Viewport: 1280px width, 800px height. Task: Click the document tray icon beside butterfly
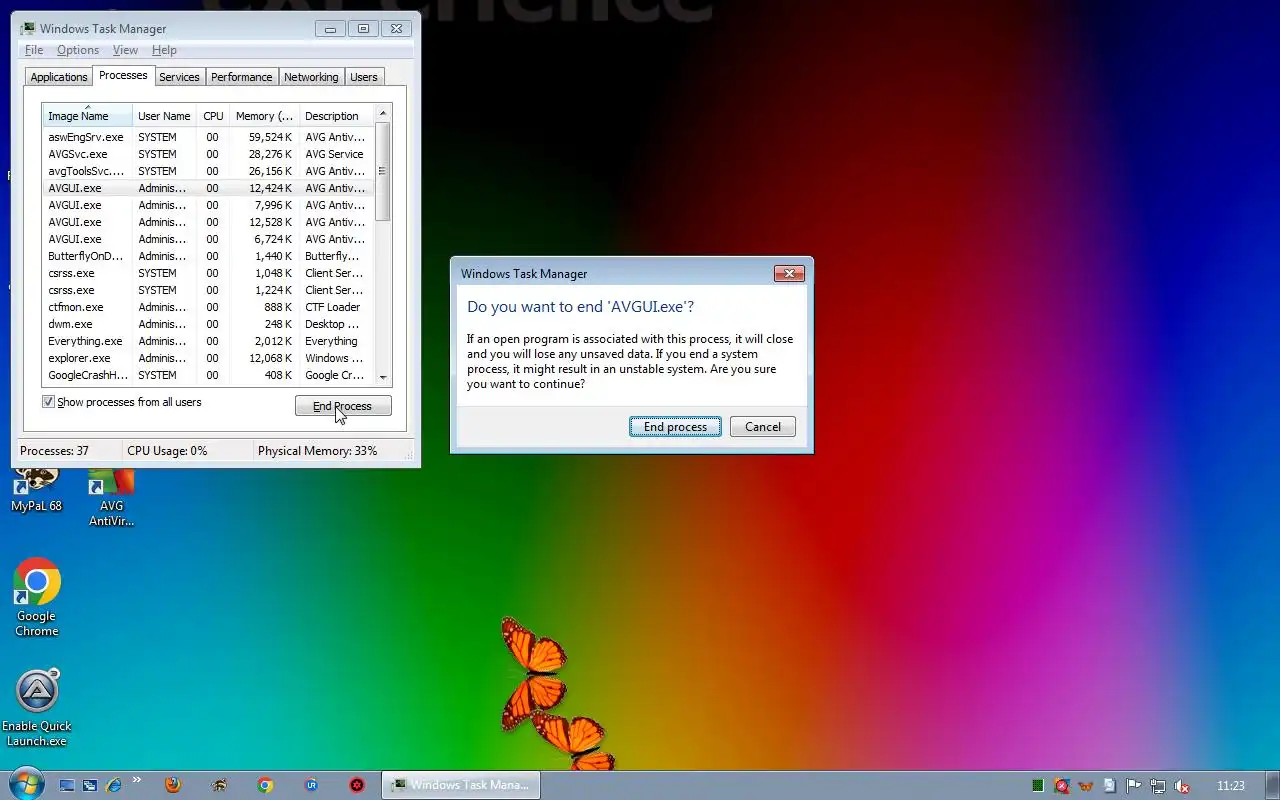point(1110,786)
